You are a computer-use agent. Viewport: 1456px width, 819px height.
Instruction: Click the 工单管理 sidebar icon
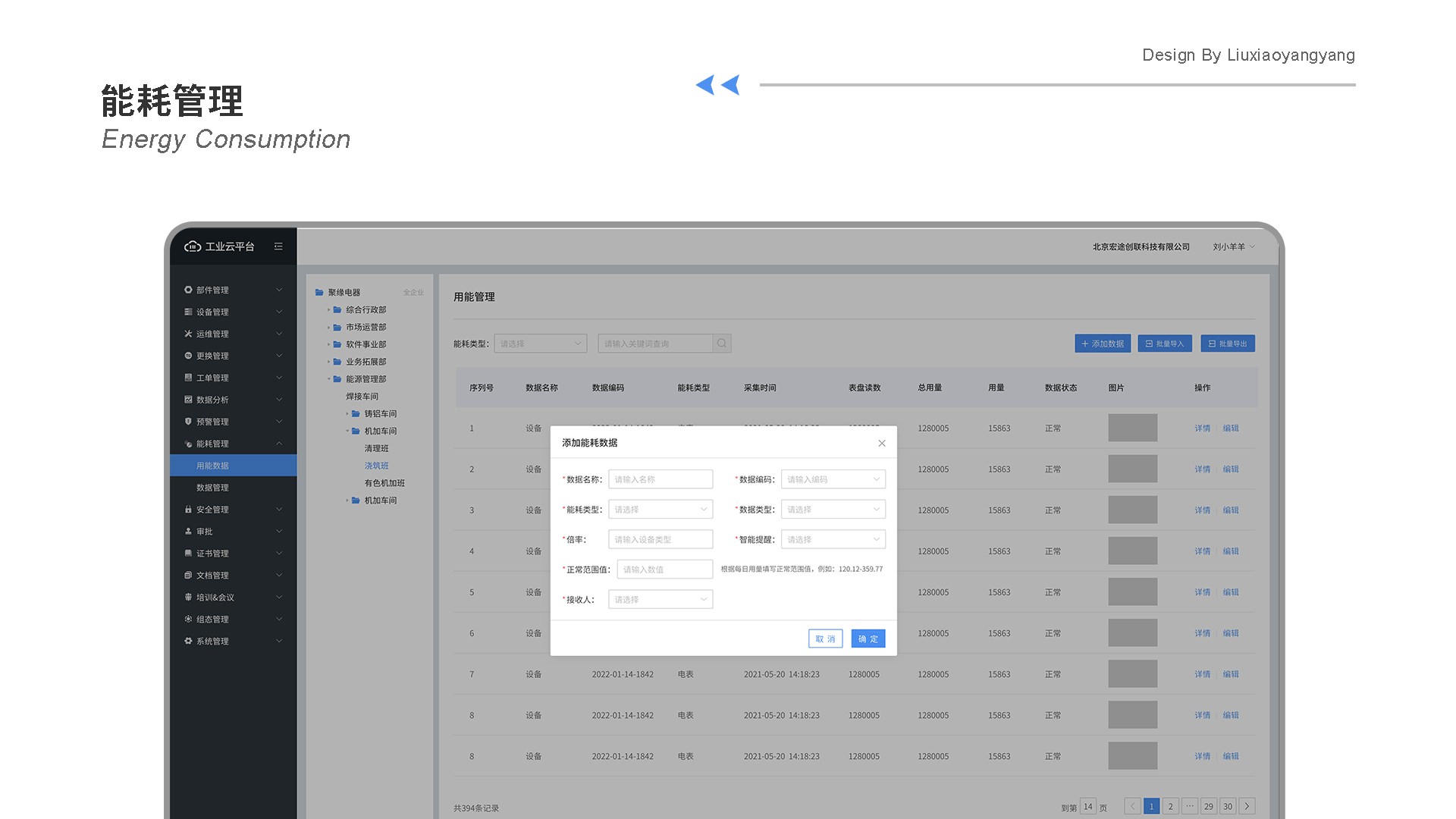click(188, 378)
